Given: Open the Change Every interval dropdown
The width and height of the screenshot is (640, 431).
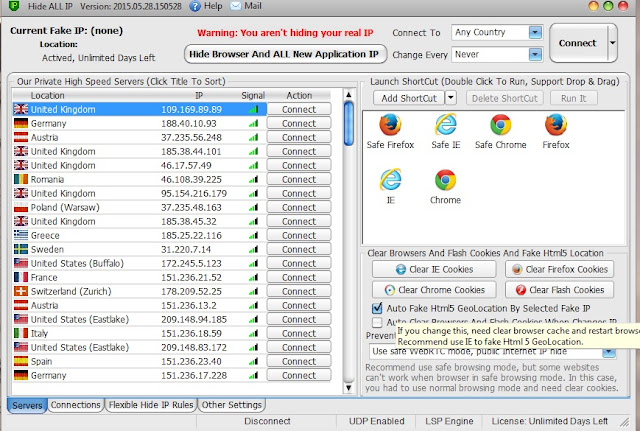Looking at the screenshot, I should [x=535, y=54].
